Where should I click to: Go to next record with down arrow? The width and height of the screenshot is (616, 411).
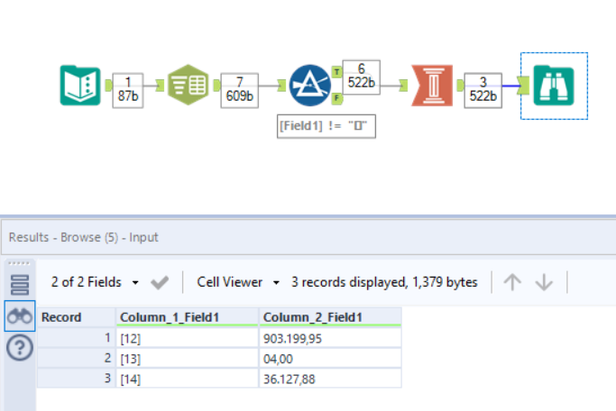pyautogui.click(x=544, y=283)
